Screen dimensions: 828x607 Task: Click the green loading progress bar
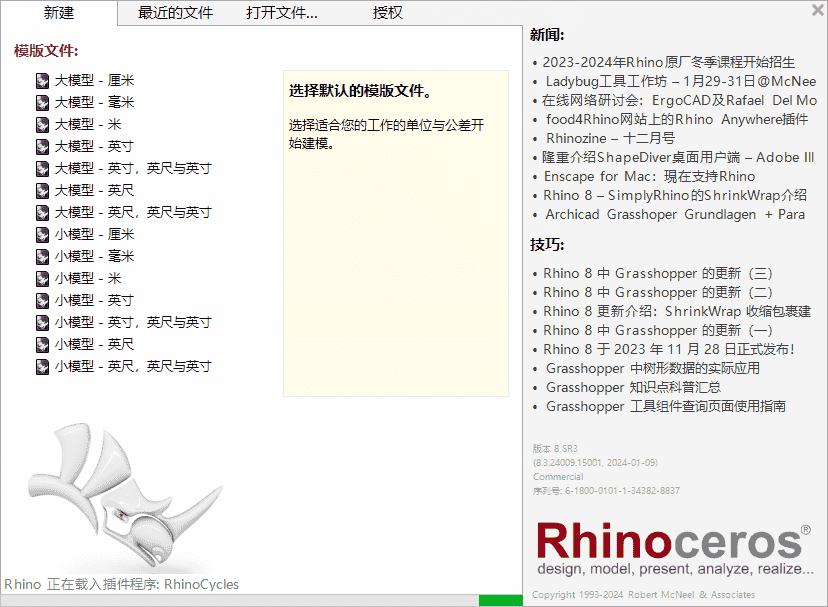tap(500, 601)
